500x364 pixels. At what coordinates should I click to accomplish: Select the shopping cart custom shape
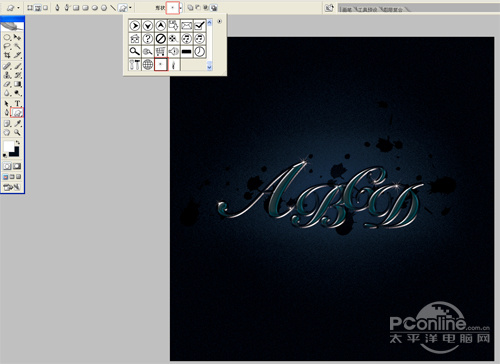pyautogui.click(x=160, y=52)
